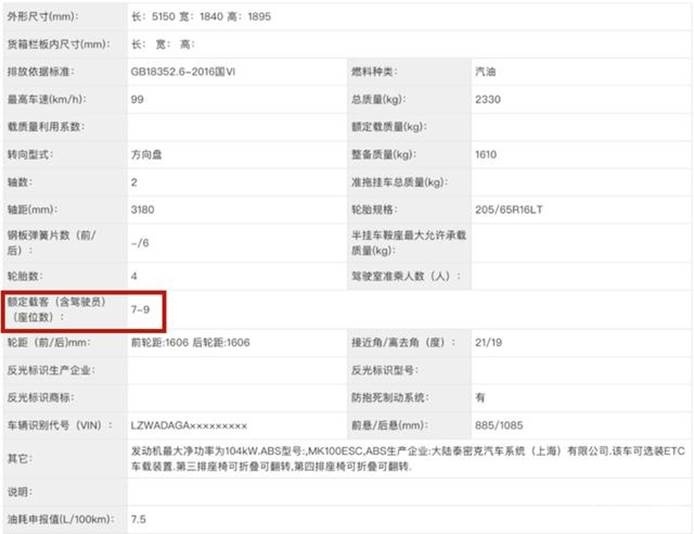Click the 轮胎数 label
This screenshot has width=694, height=534.
[25, 276]
